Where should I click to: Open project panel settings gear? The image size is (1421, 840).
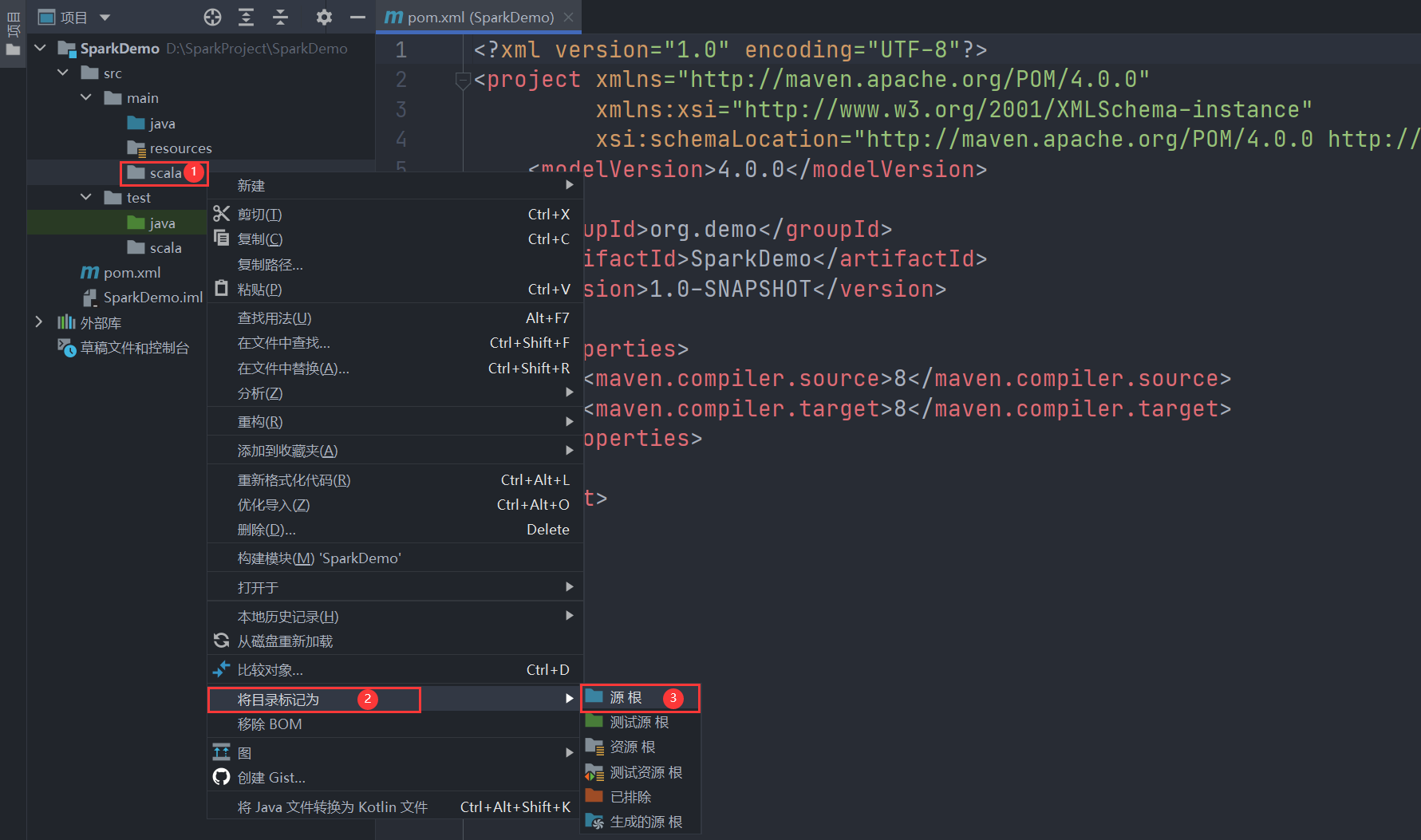[x=323, y=17]
